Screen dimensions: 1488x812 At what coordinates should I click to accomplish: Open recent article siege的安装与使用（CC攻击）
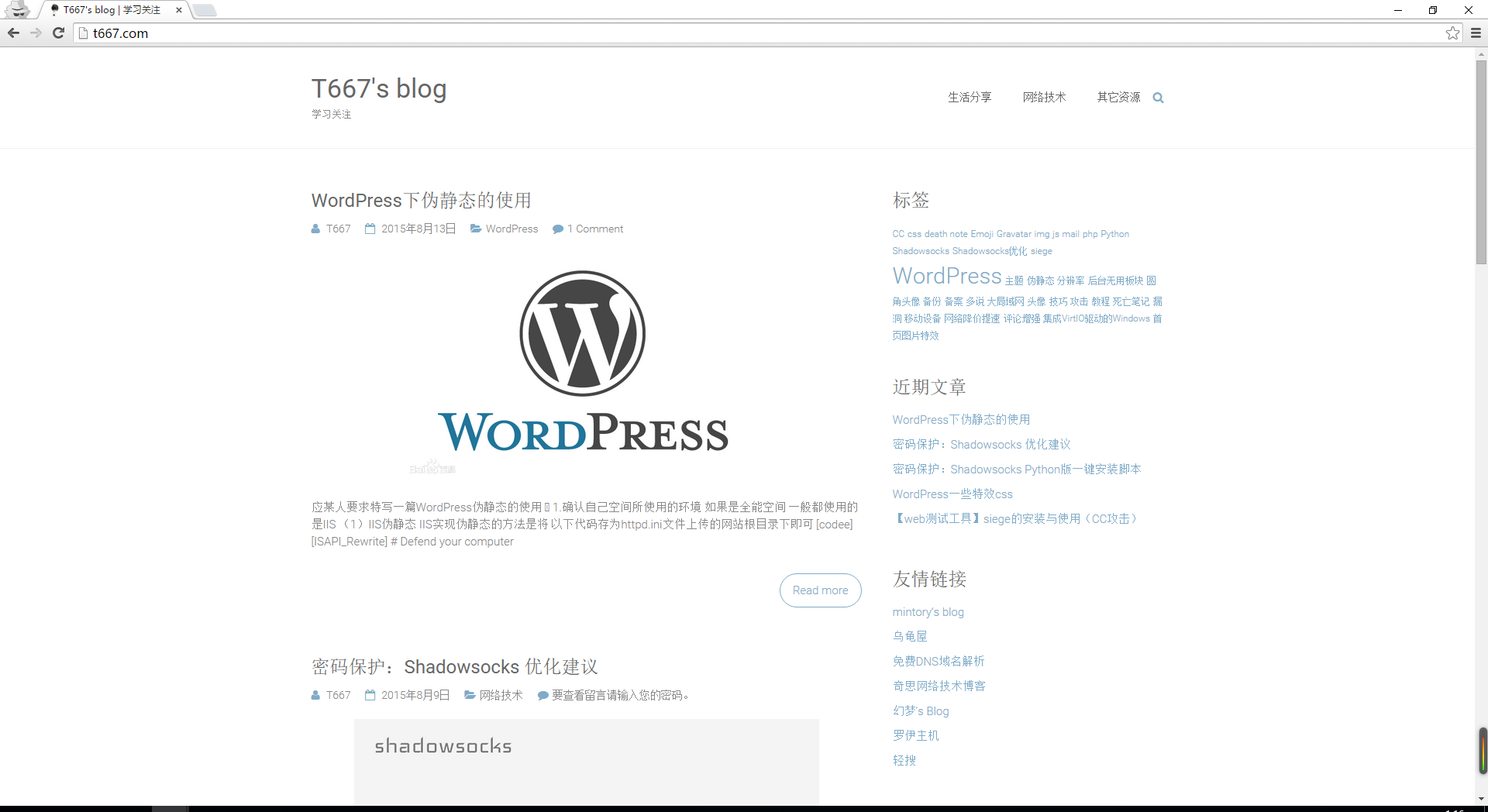[1018, 518]
